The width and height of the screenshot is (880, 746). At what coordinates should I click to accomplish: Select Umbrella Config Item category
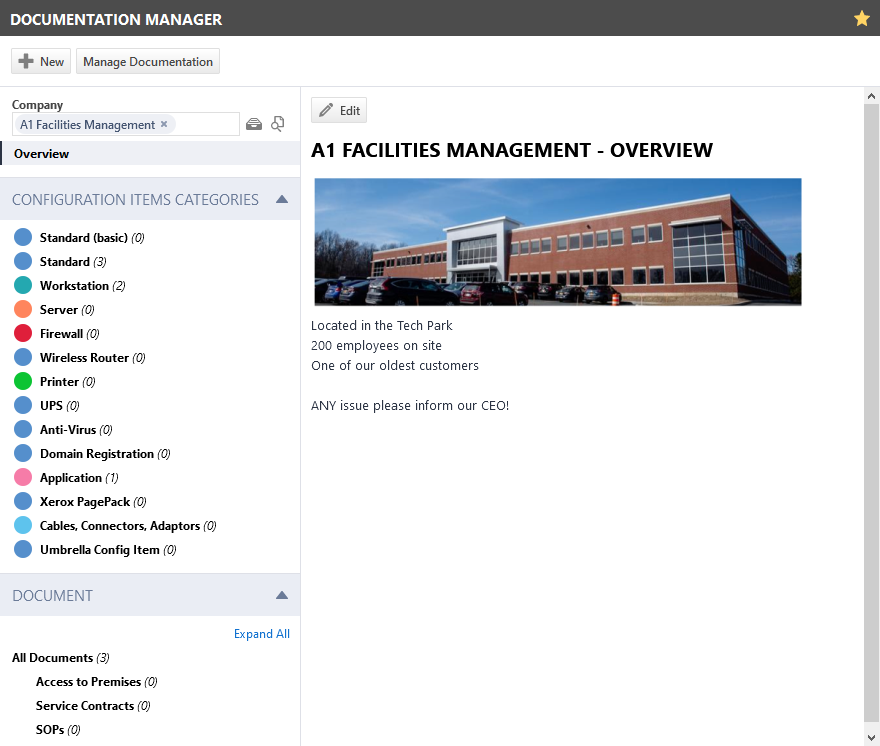108,550
